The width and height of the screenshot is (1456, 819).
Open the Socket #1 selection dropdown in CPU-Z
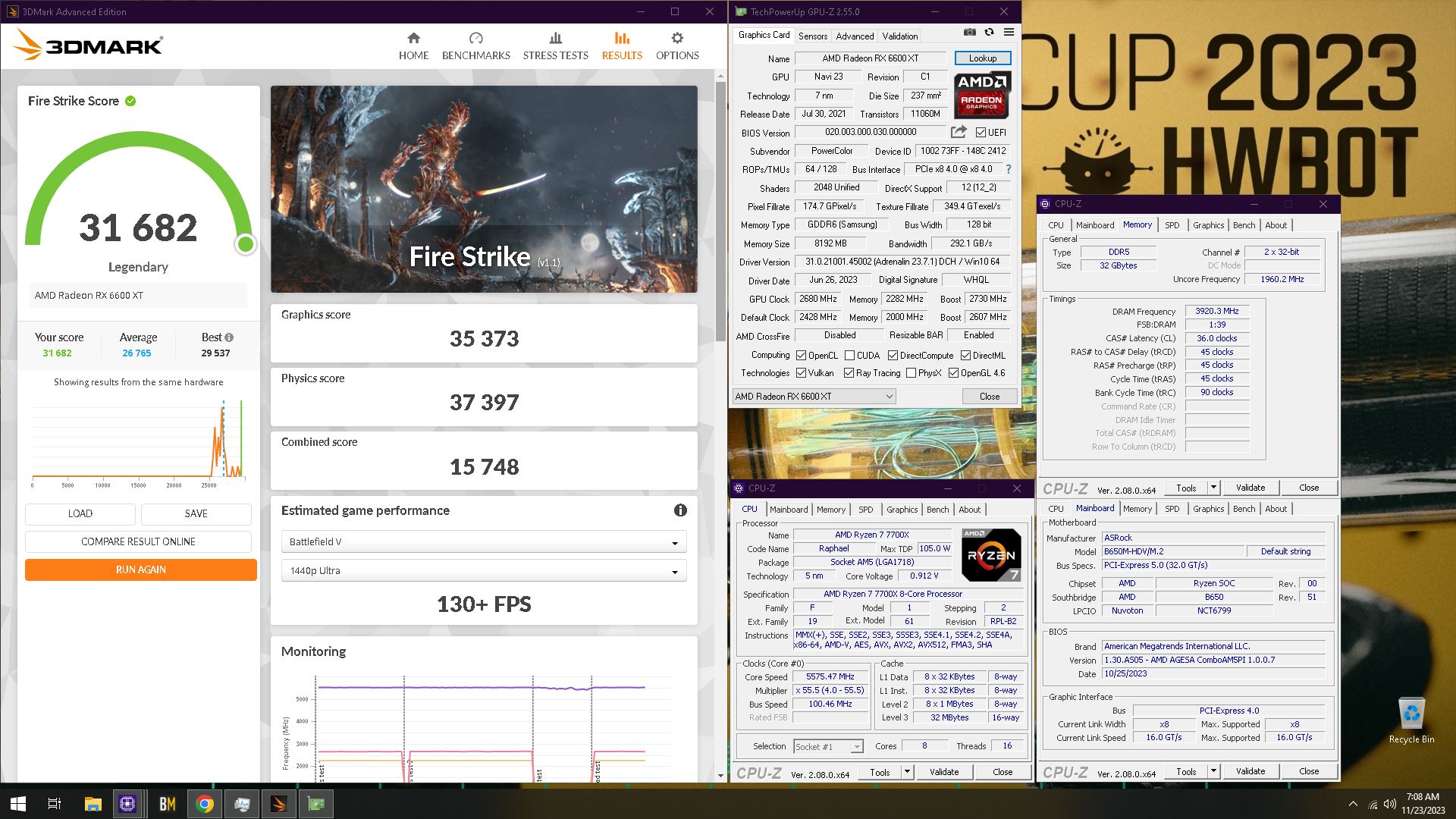pos(828,746)
